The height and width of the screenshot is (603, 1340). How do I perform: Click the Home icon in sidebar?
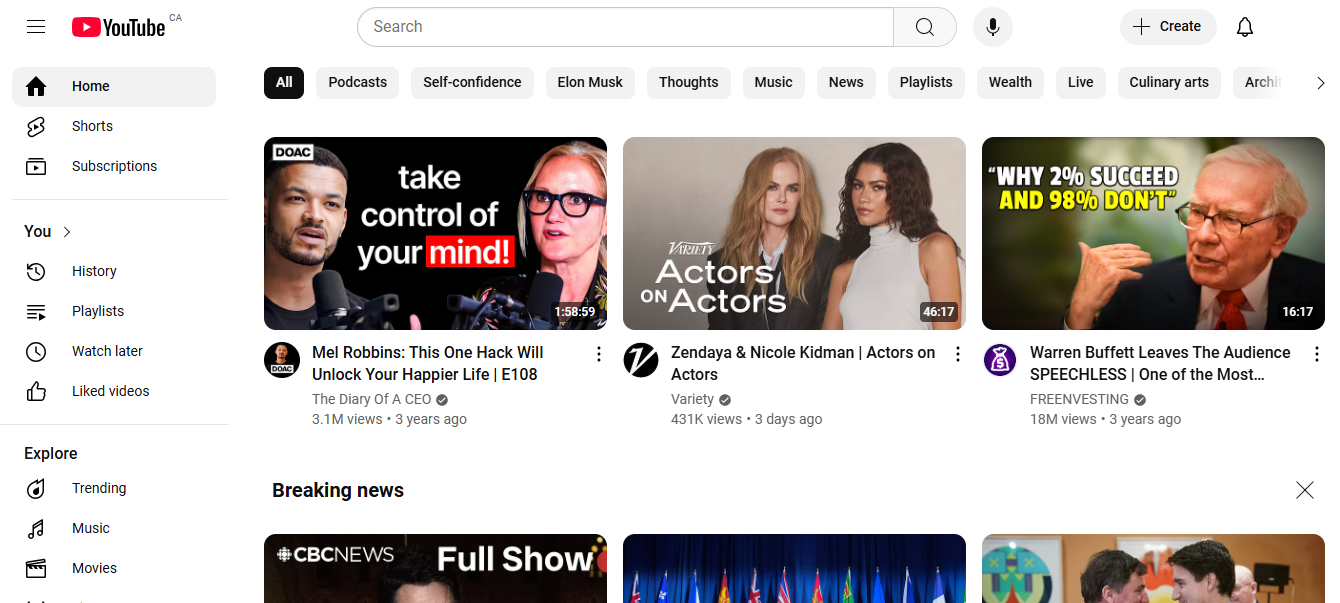(x=36, y=87)
